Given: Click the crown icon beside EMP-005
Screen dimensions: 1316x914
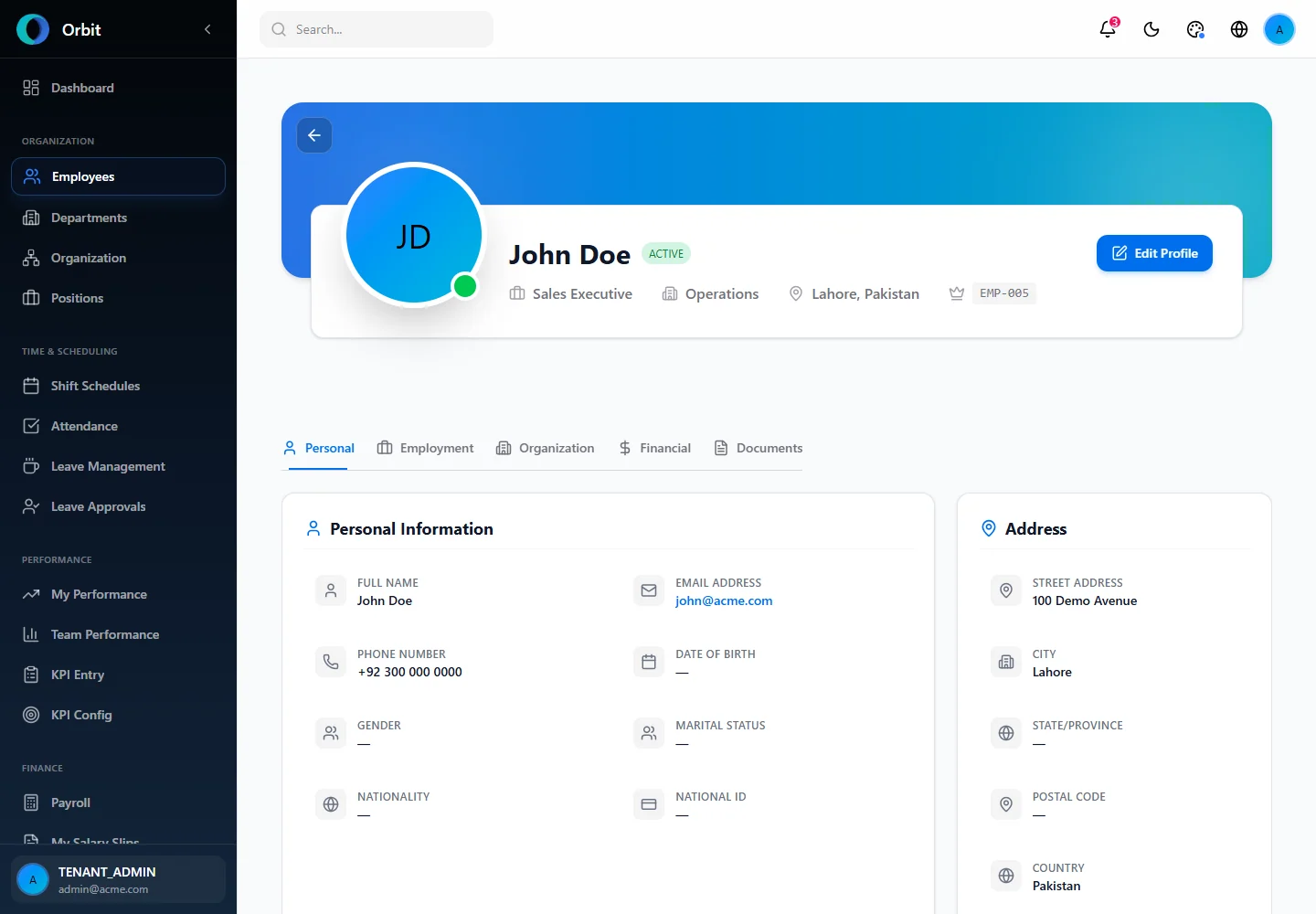Looking at the screenshot, I should point(957,293).
